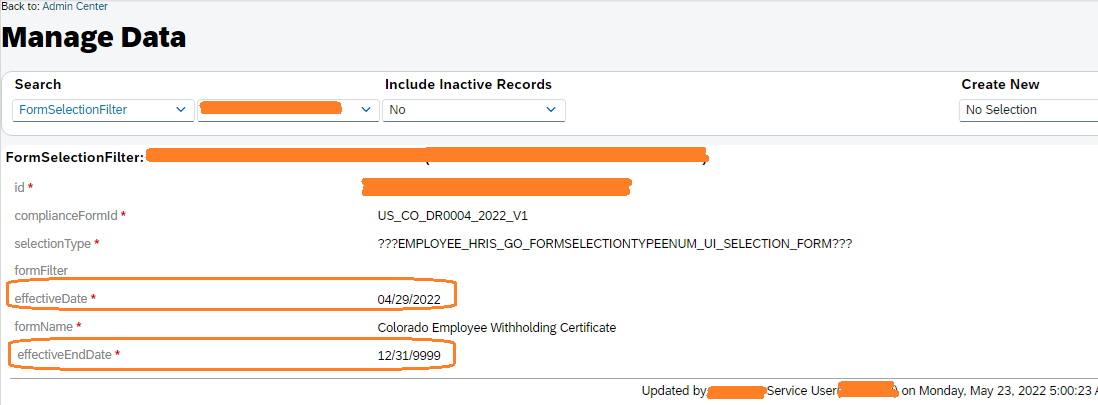1098x405 pixels.
Task: Click the effectiveEndDate value 12/31/9999
Action: click(x=409, y=356)
